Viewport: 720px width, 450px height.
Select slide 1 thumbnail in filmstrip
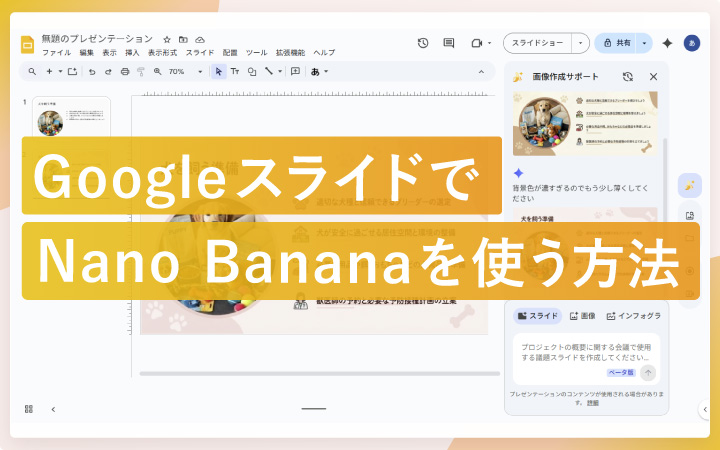(71, 117)
